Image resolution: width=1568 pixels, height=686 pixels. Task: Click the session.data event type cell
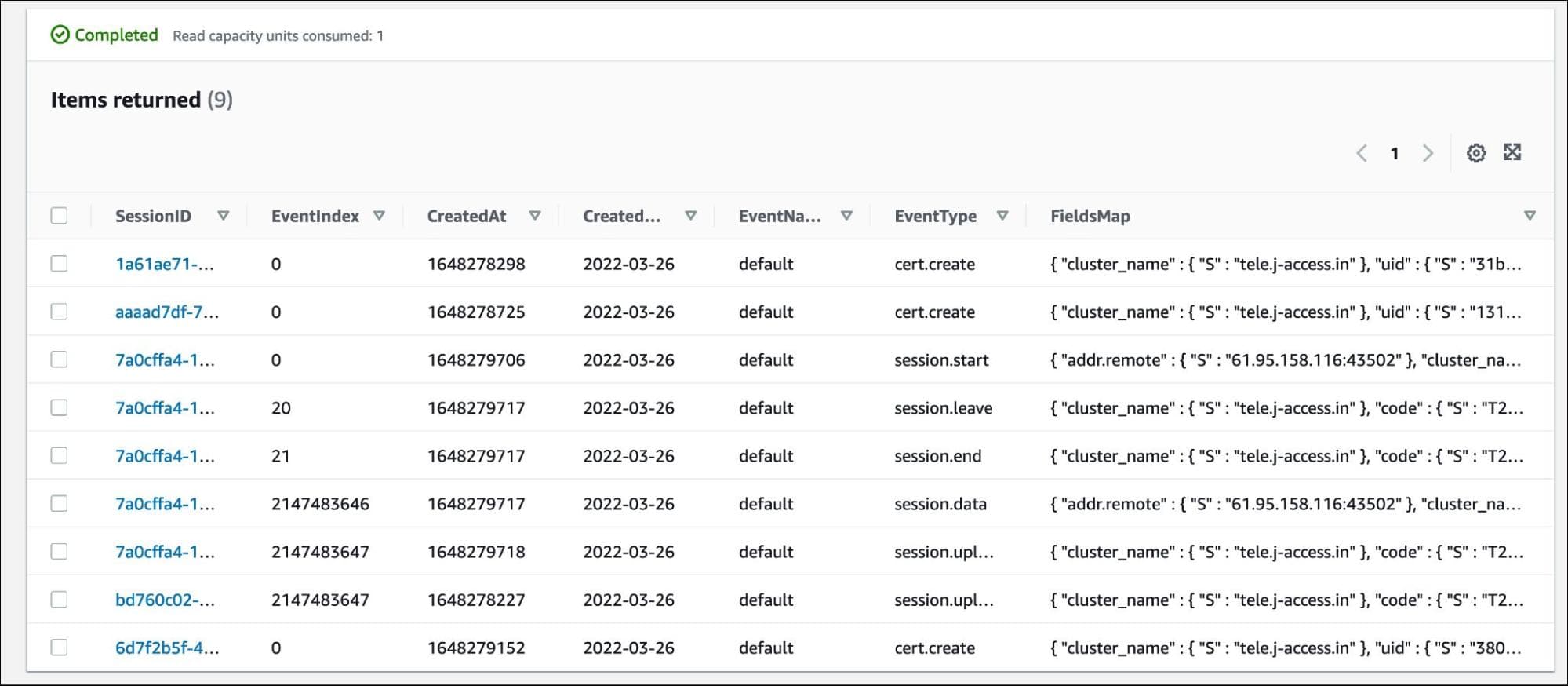pos(940,504)
